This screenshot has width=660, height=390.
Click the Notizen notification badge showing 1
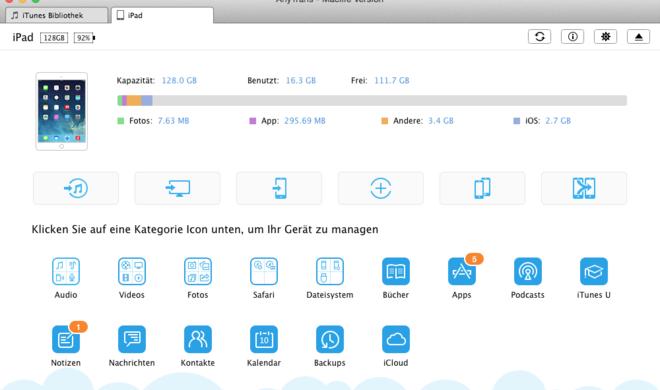(x=78, y=327)
